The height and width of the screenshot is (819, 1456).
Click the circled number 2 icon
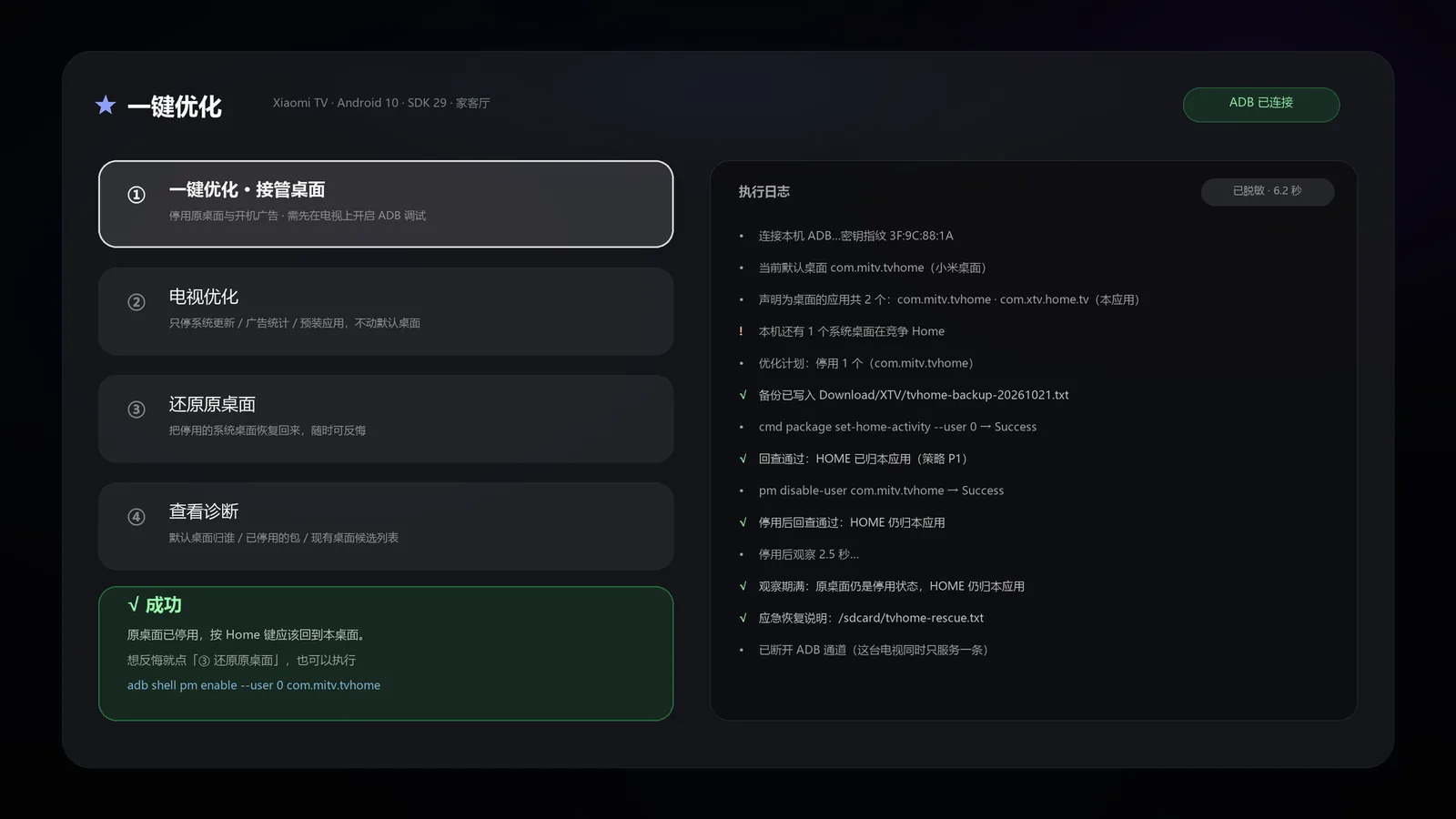tap(136, 302)
